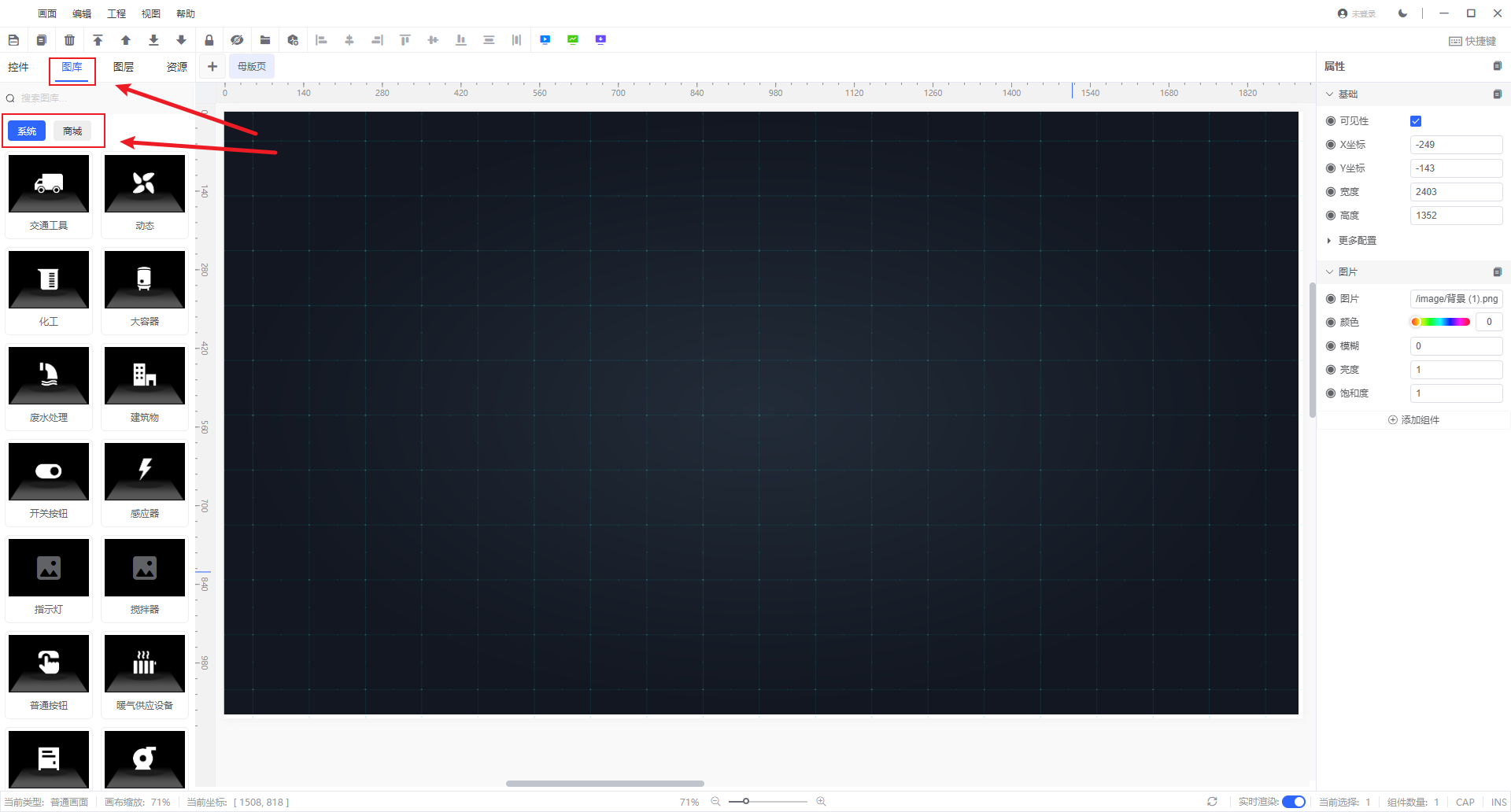Turn off the 实时渲染 switch
Viewport: 1511px width, 812px height.
coord(1293,802)
